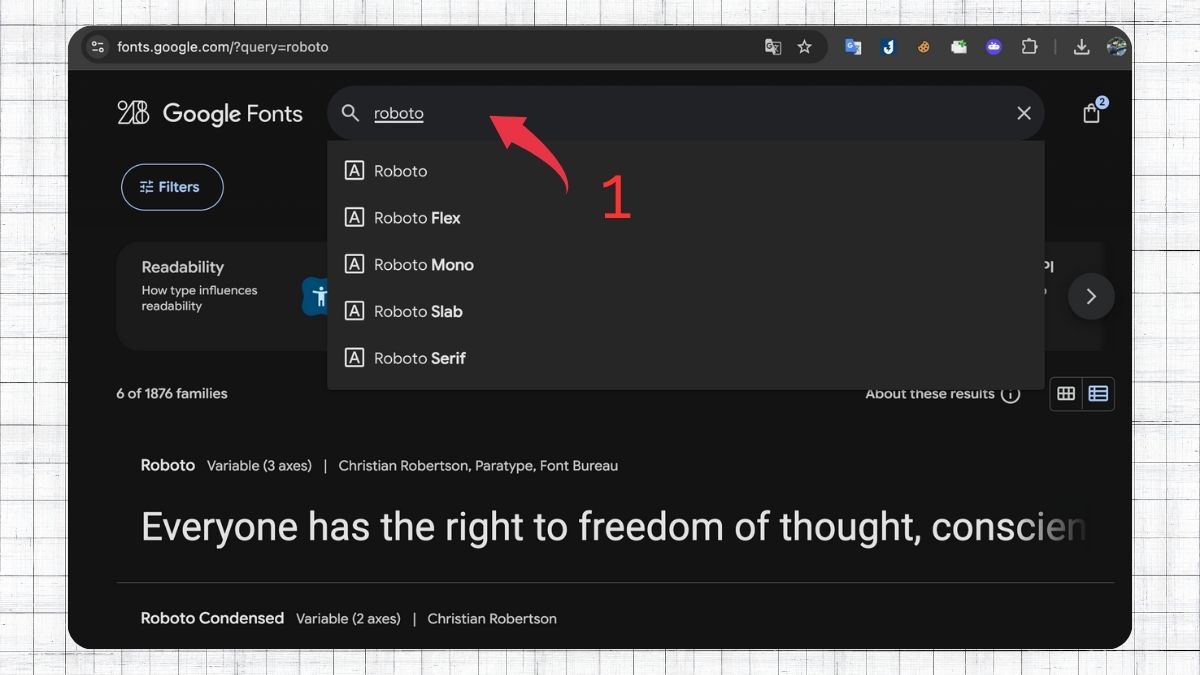Select the Roboto suggestion
Screen dimensions: 1200x675
(x=686, y=171)
